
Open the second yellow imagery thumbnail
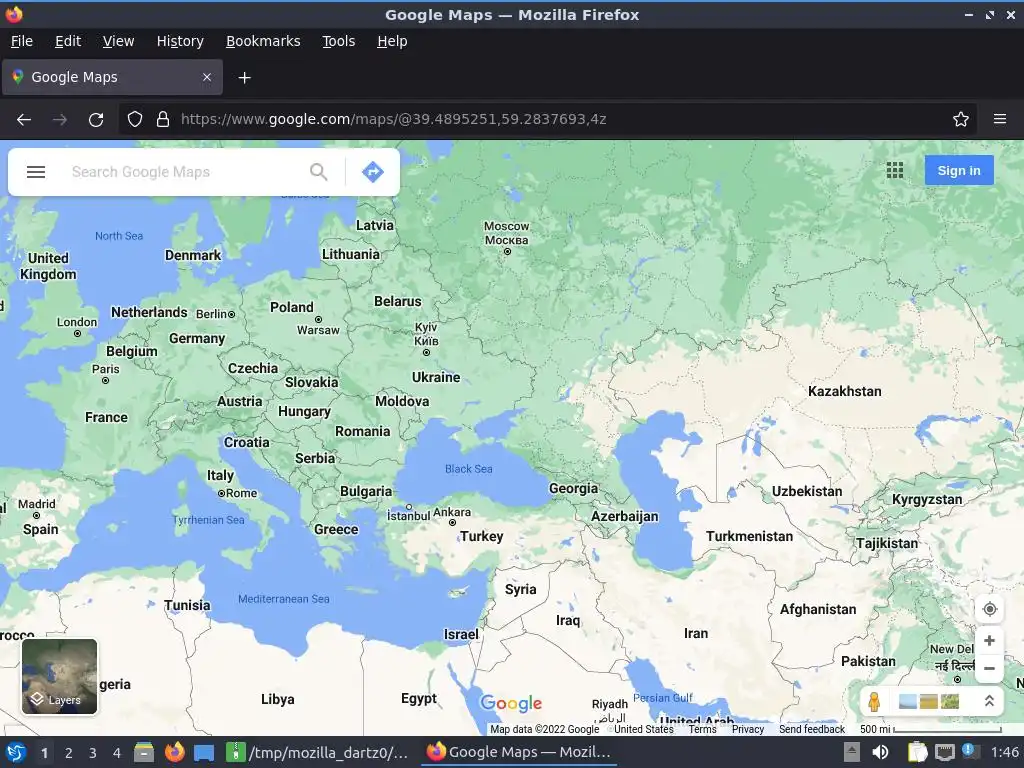(928, 701)
